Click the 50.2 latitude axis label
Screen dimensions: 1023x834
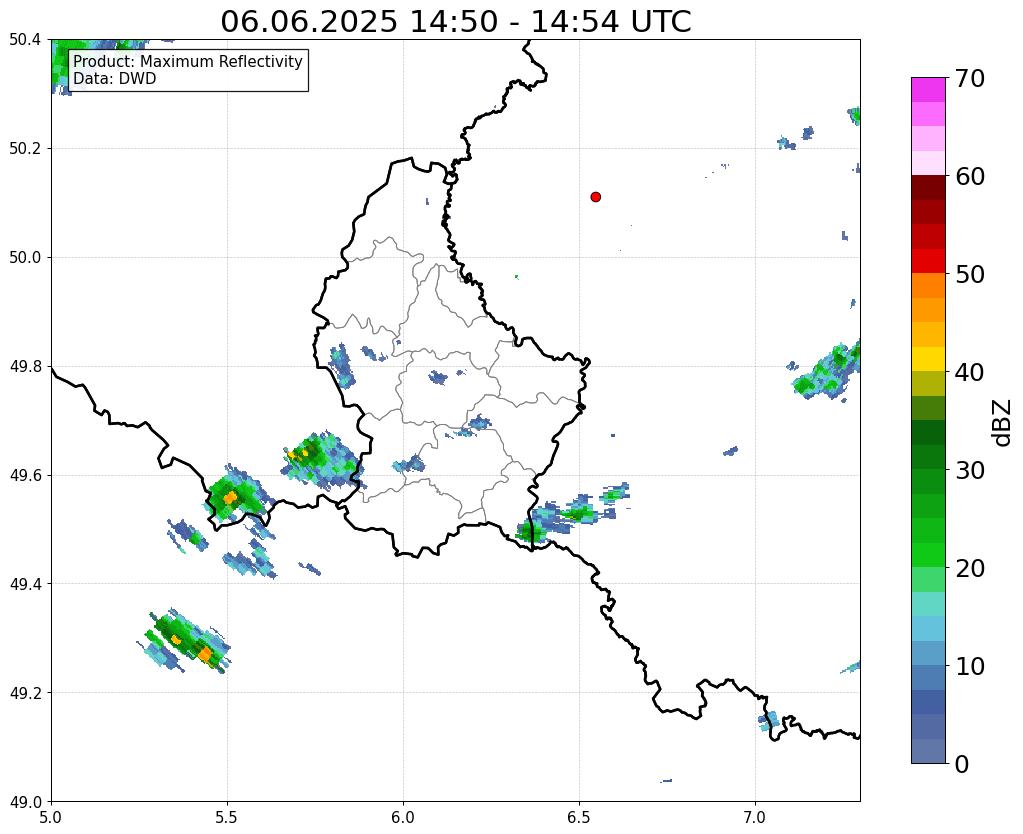pyautogui.click(x=25, y=149)
